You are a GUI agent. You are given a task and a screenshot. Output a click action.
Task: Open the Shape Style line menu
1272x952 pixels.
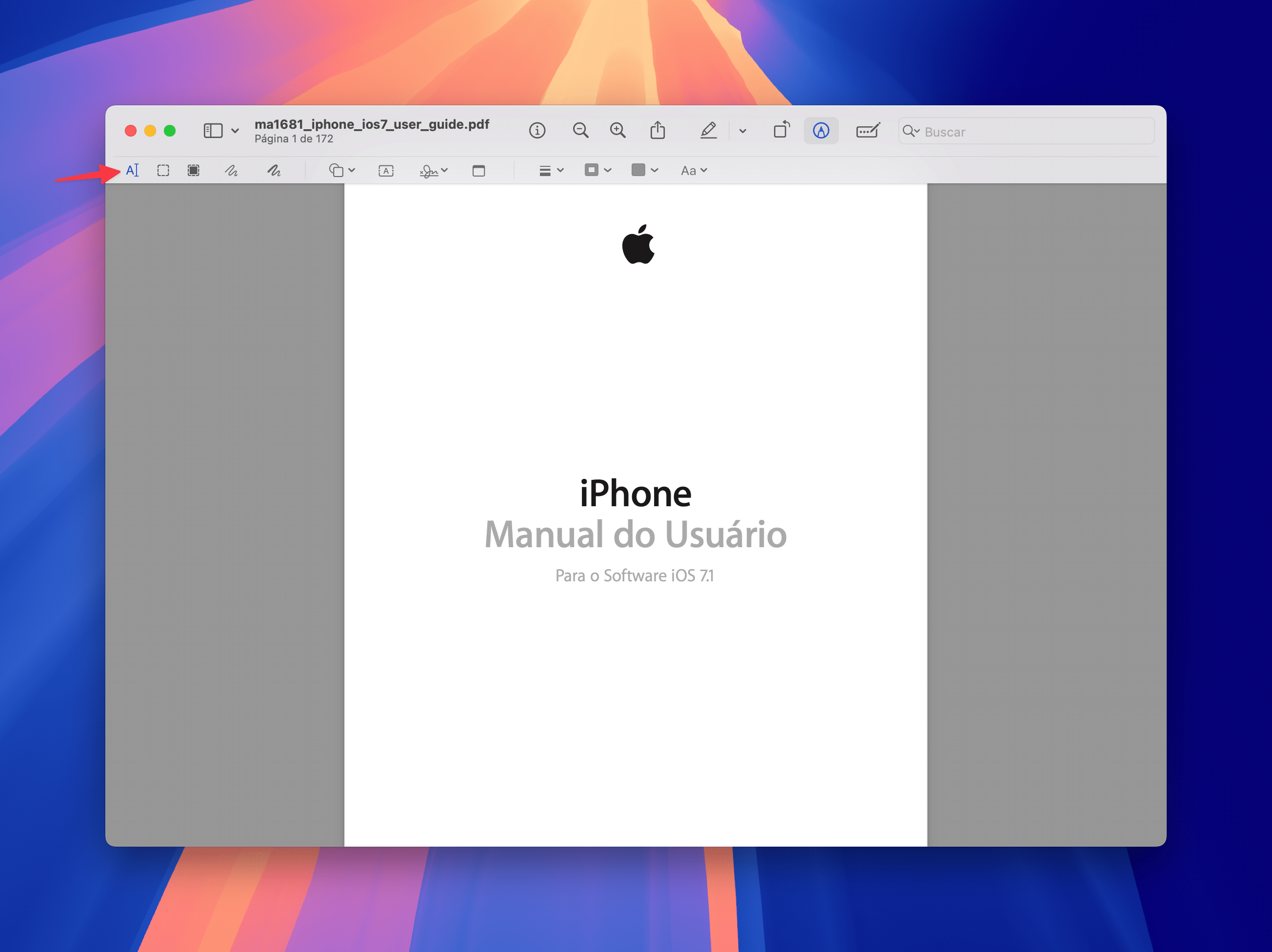[551, 170]
